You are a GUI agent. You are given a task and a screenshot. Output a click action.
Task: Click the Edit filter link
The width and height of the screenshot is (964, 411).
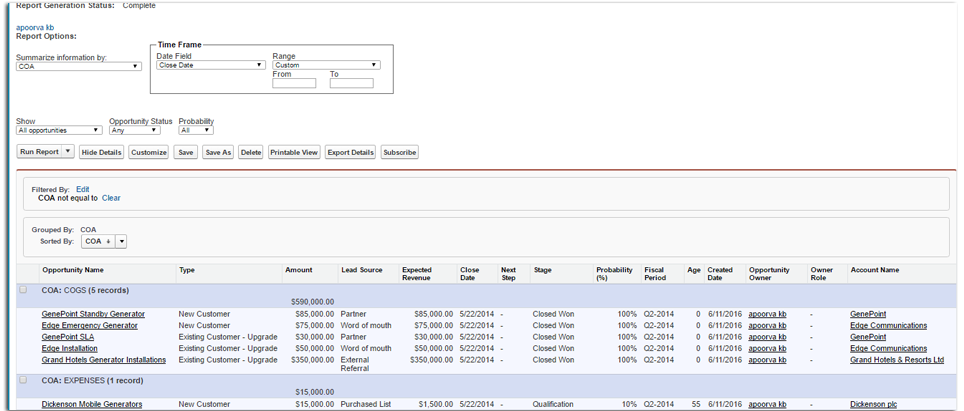(82, 188)
